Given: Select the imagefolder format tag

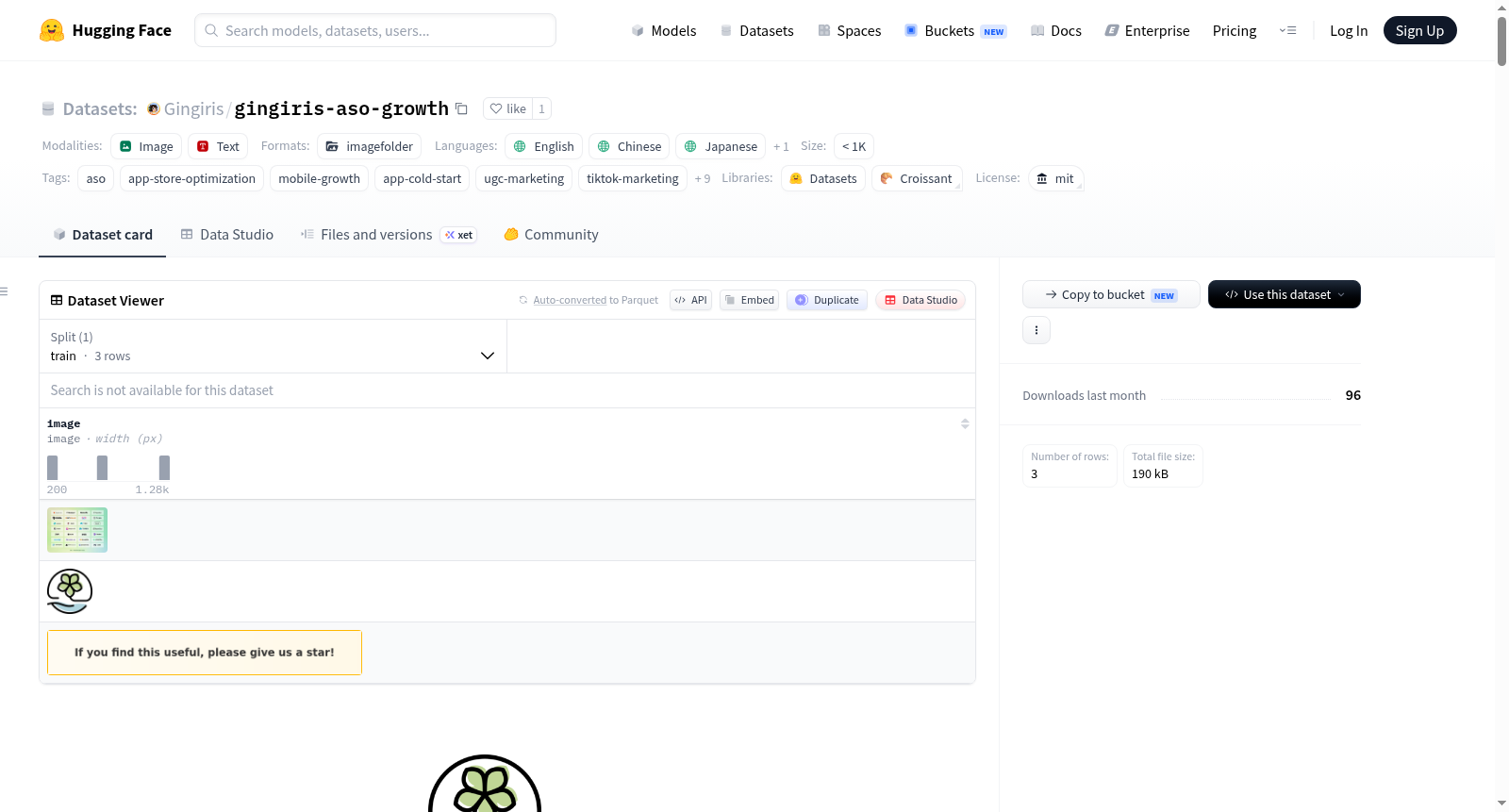Looking at the screenshot, I should tap(370, 146).
